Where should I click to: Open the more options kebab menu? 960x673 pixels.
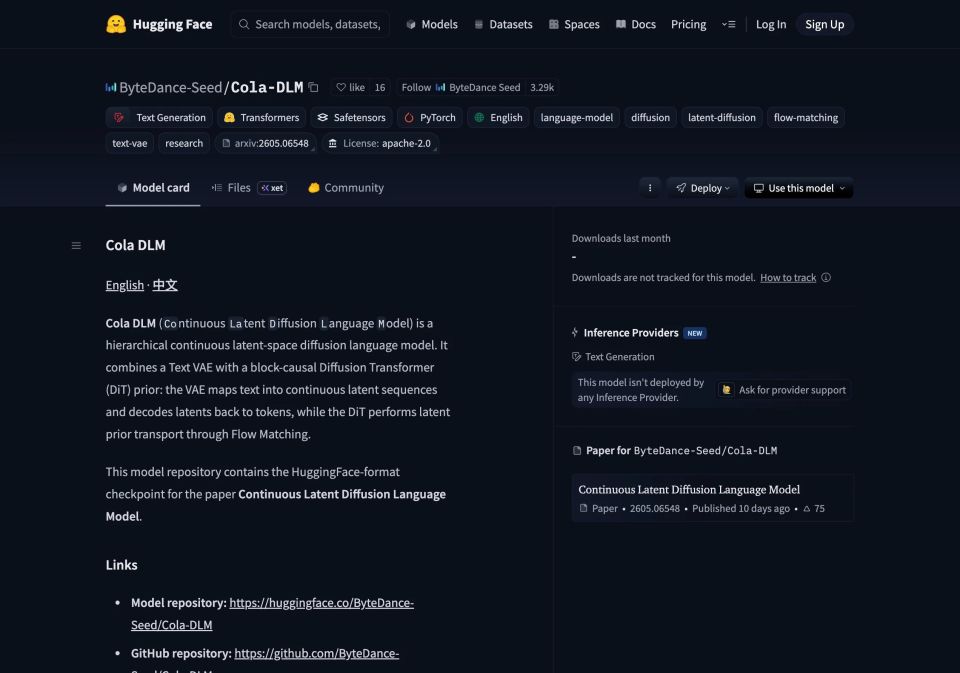[x=650, y=188]
